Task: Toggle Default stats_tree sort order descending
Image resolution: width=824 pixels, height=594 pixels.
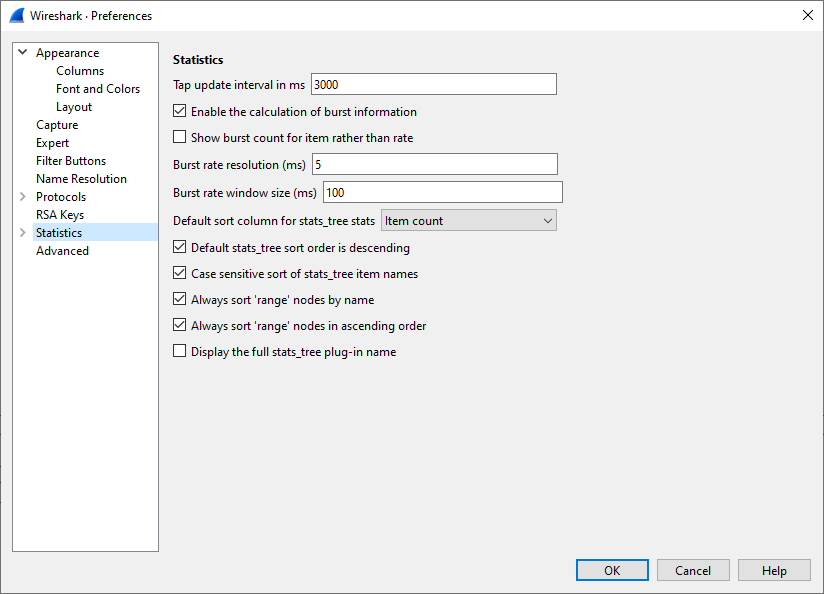Action: [180, 248]
